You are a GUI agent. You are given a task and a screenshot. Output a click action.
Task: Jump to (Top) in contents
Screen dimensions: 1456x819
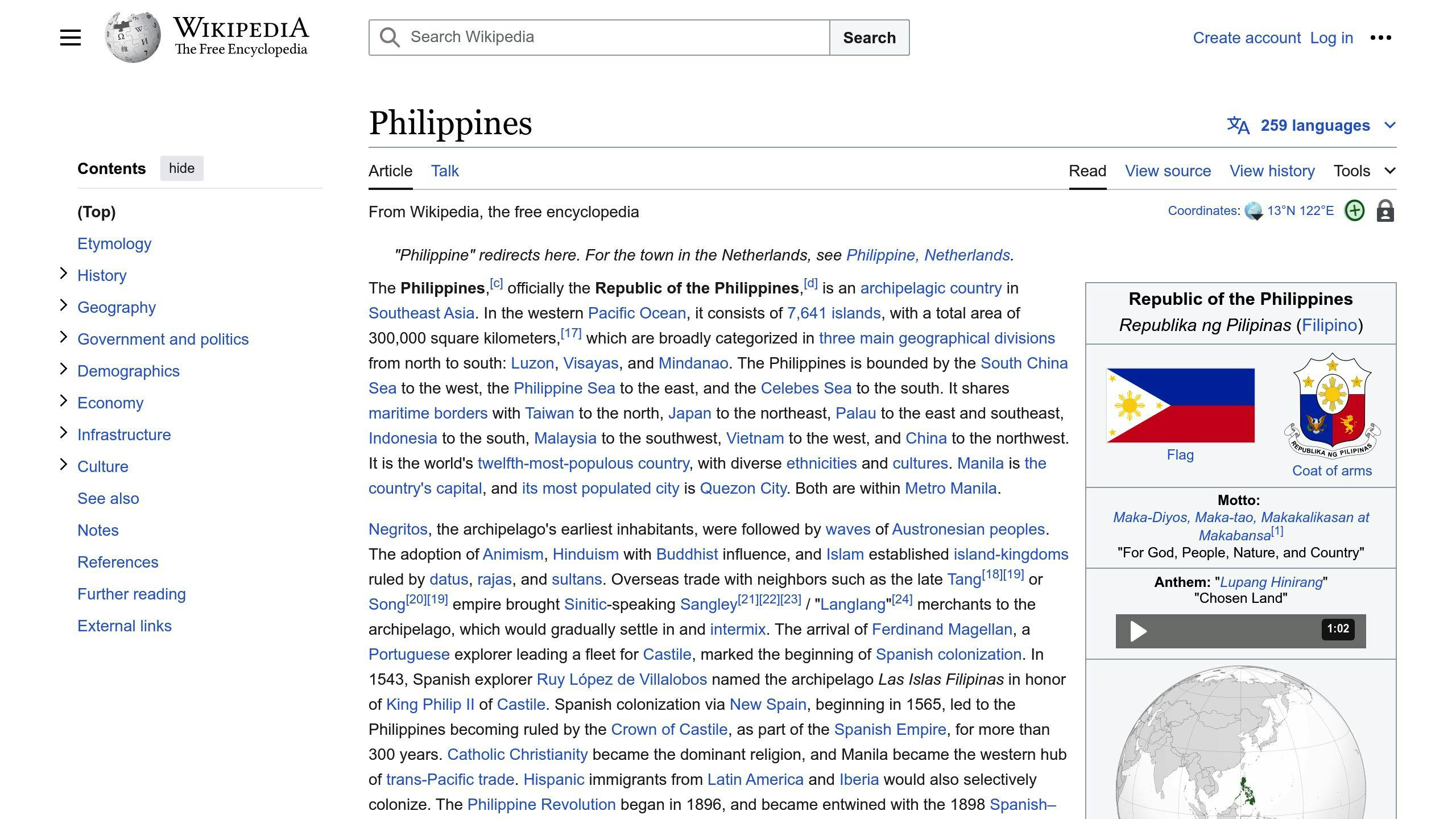97,212
